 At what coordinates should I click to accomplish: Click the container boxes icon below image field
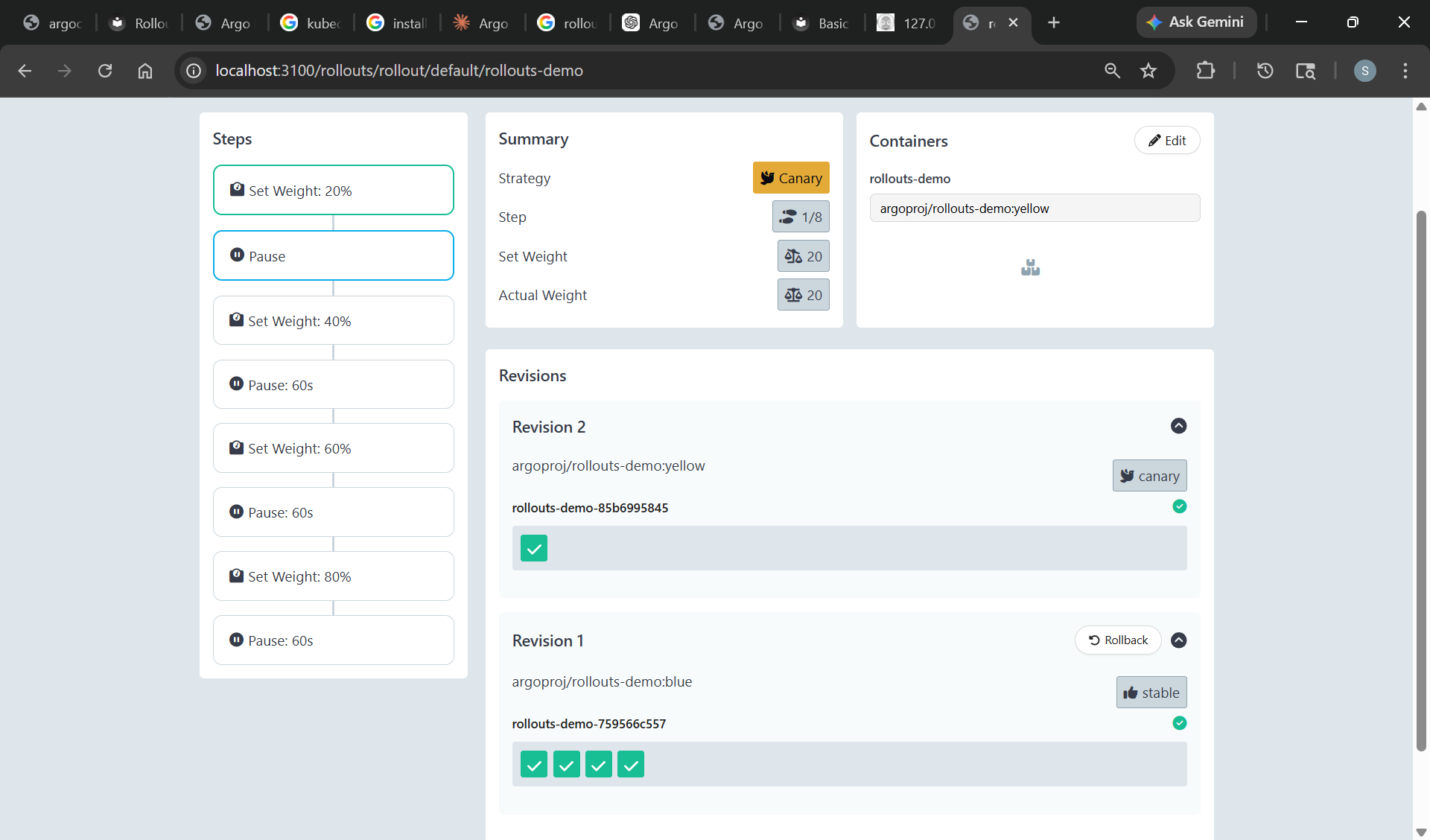point(1030,267)
